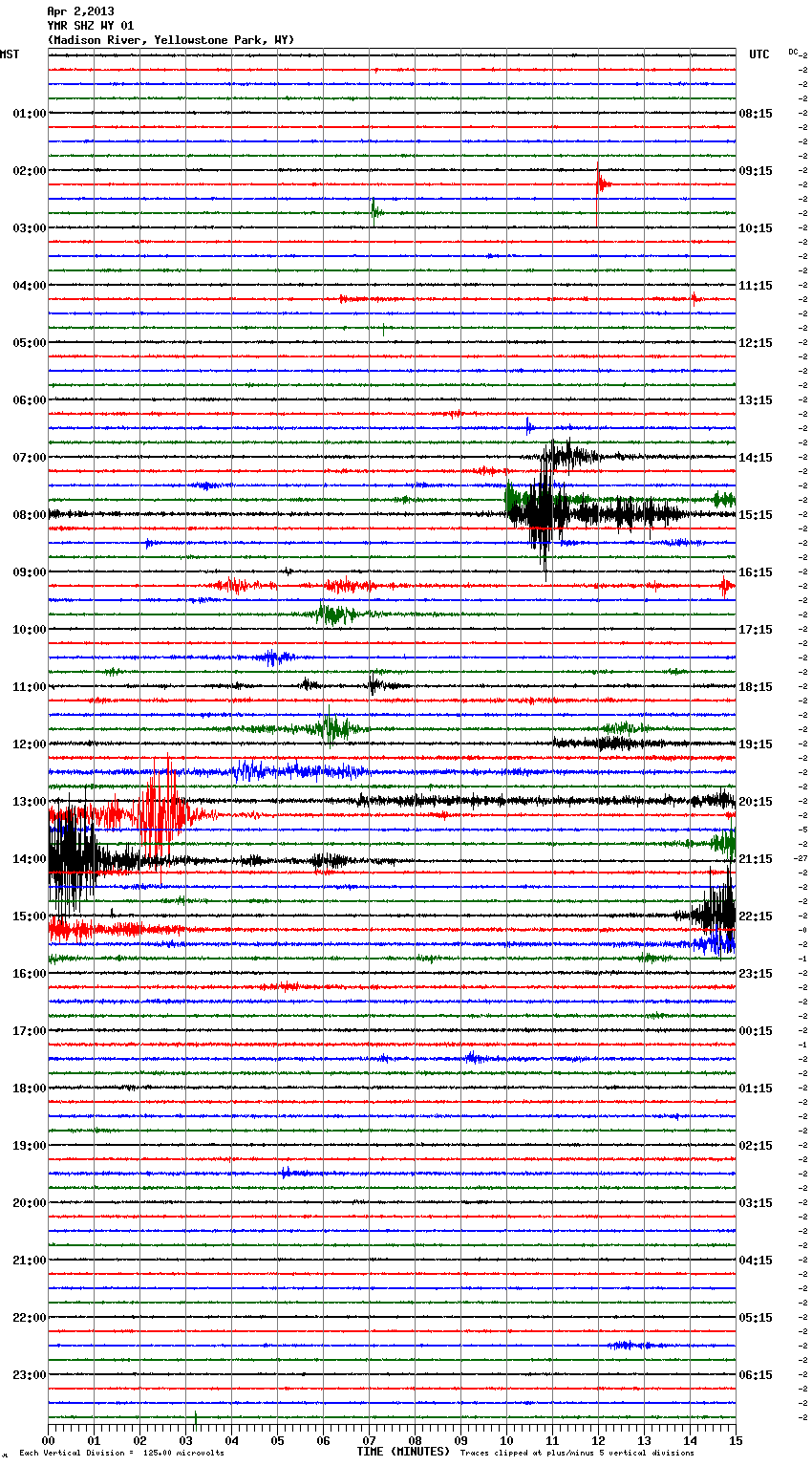
Task: Click the "23:00" MST hour label
Action: point(30,1375)
